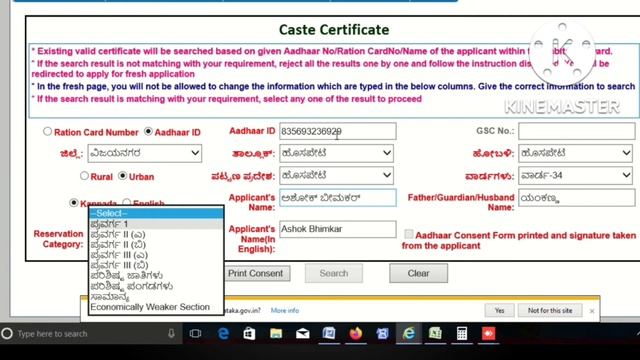Open the Calculator from the taskbar
This screenshot has width=640, height=360.
(462, 333)
